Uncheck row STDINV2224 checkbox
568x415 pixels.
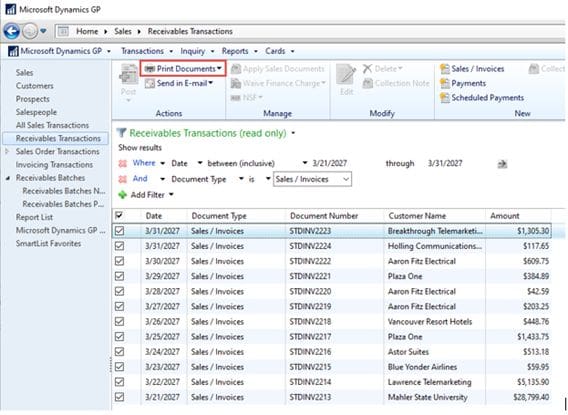(x=119, y=246)
